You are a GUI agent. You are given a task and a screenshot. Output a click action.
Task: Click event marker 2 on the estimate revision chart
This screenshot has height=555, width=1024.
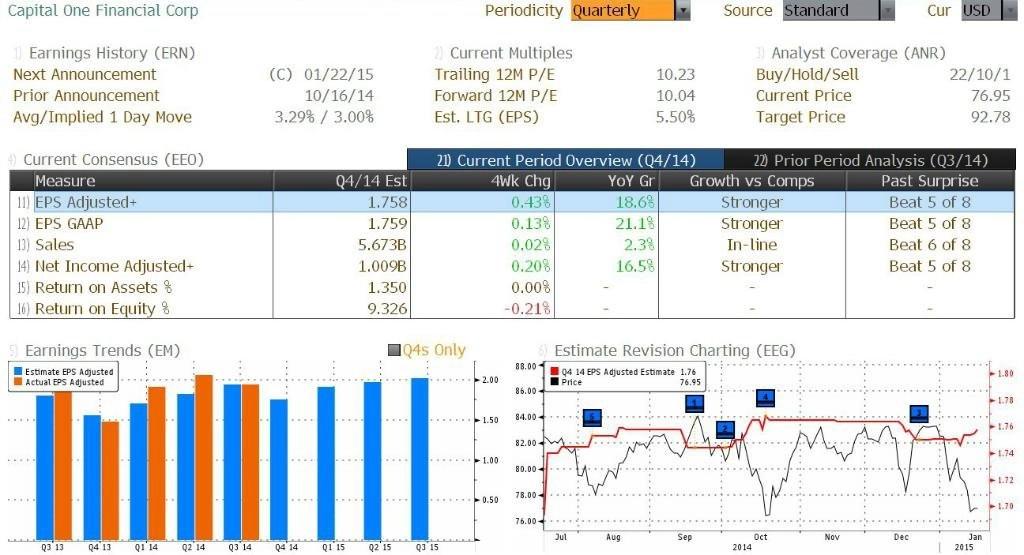pos(725,430)
